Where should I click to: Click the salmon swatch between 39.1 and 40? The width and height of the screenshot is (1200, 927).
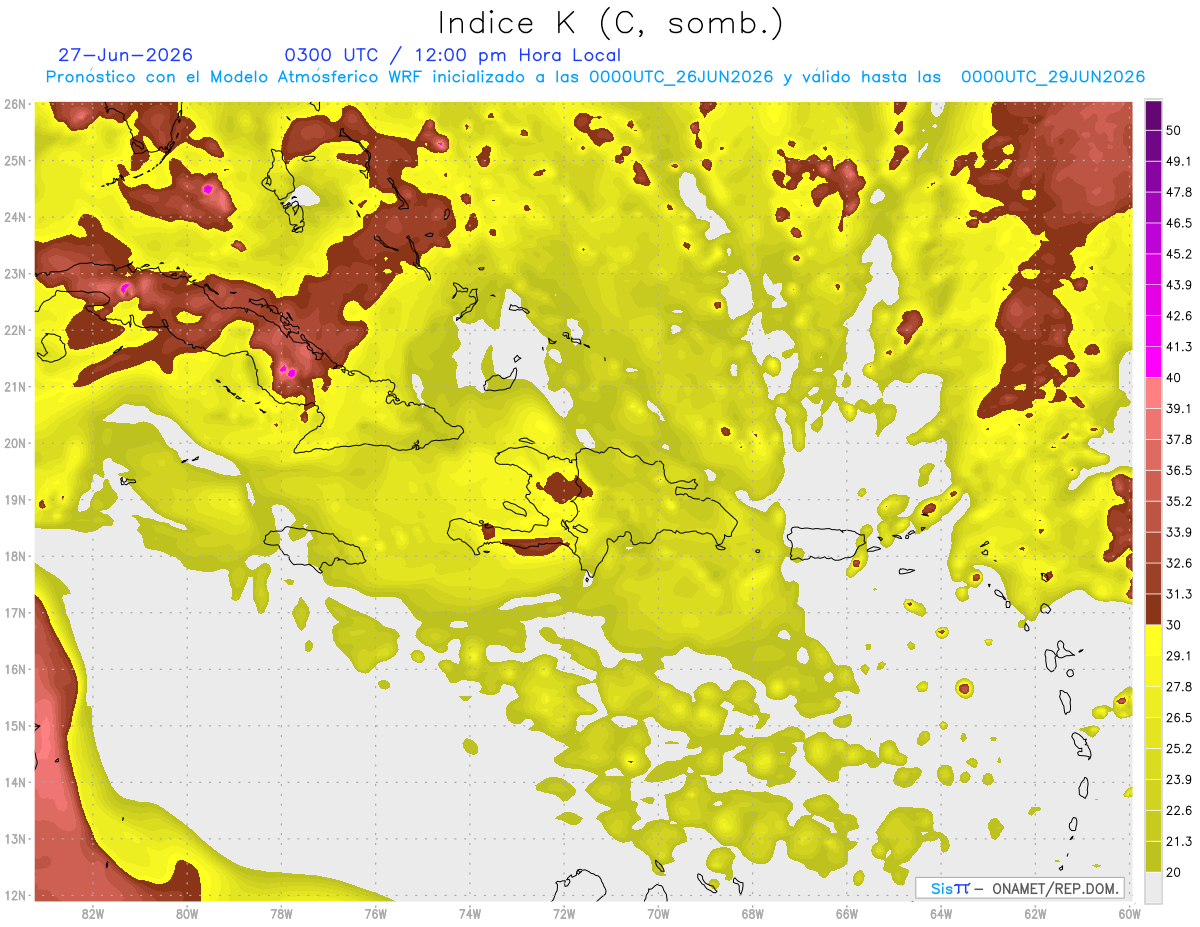[1153, 393]
